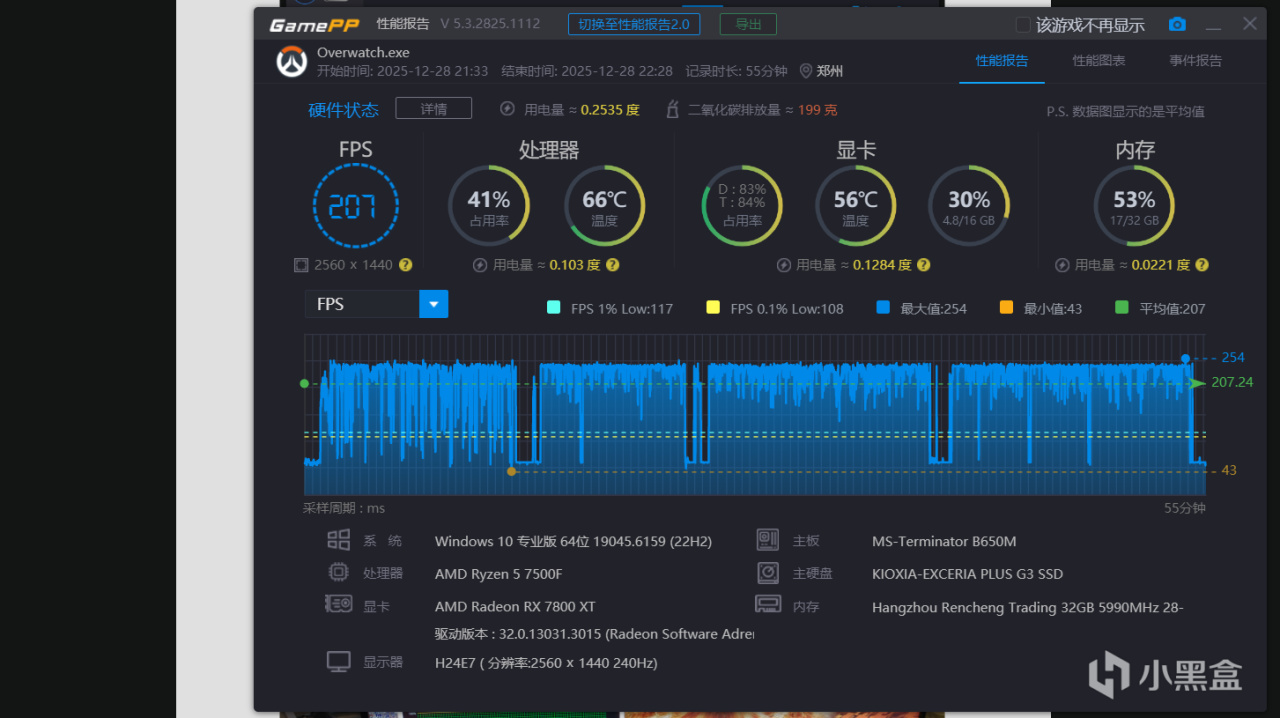Click the Windows 10 专业版 system text
Image resolution: width=1280 pixels, height=718 pixels.
coord(573,541)
